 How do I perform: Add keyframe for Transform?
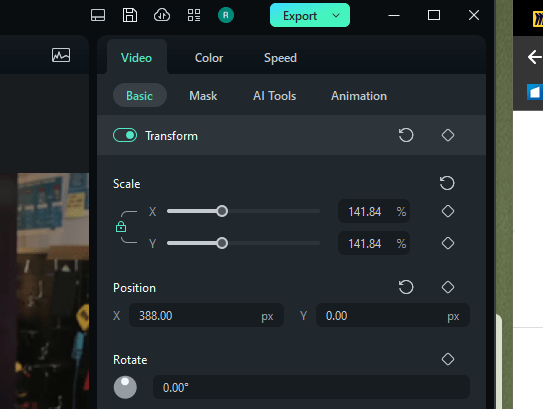coord(448,135)
